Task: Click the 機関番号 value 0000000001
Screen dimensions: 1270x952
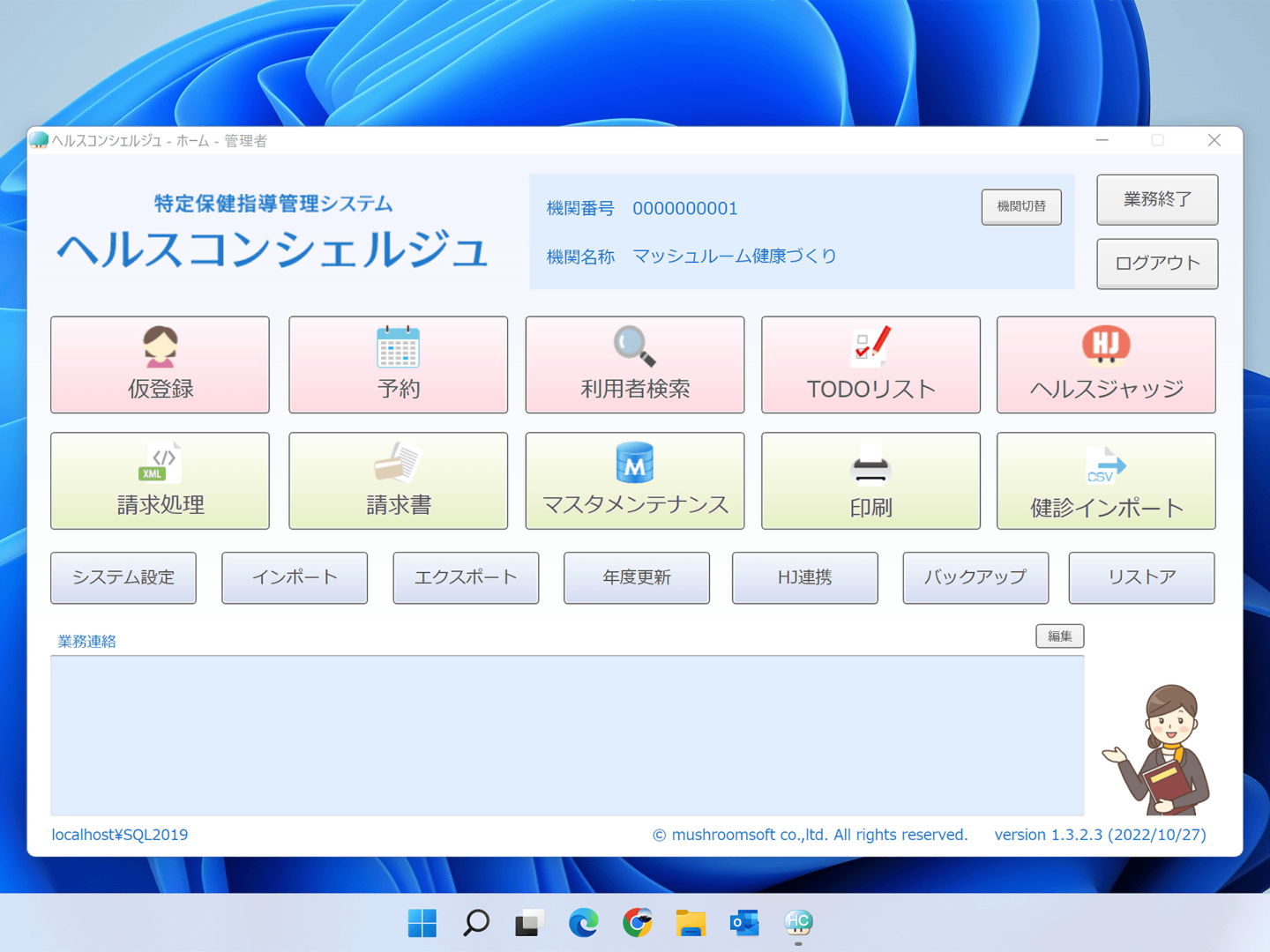Action: pyautogui.click(x=685, y=209)
